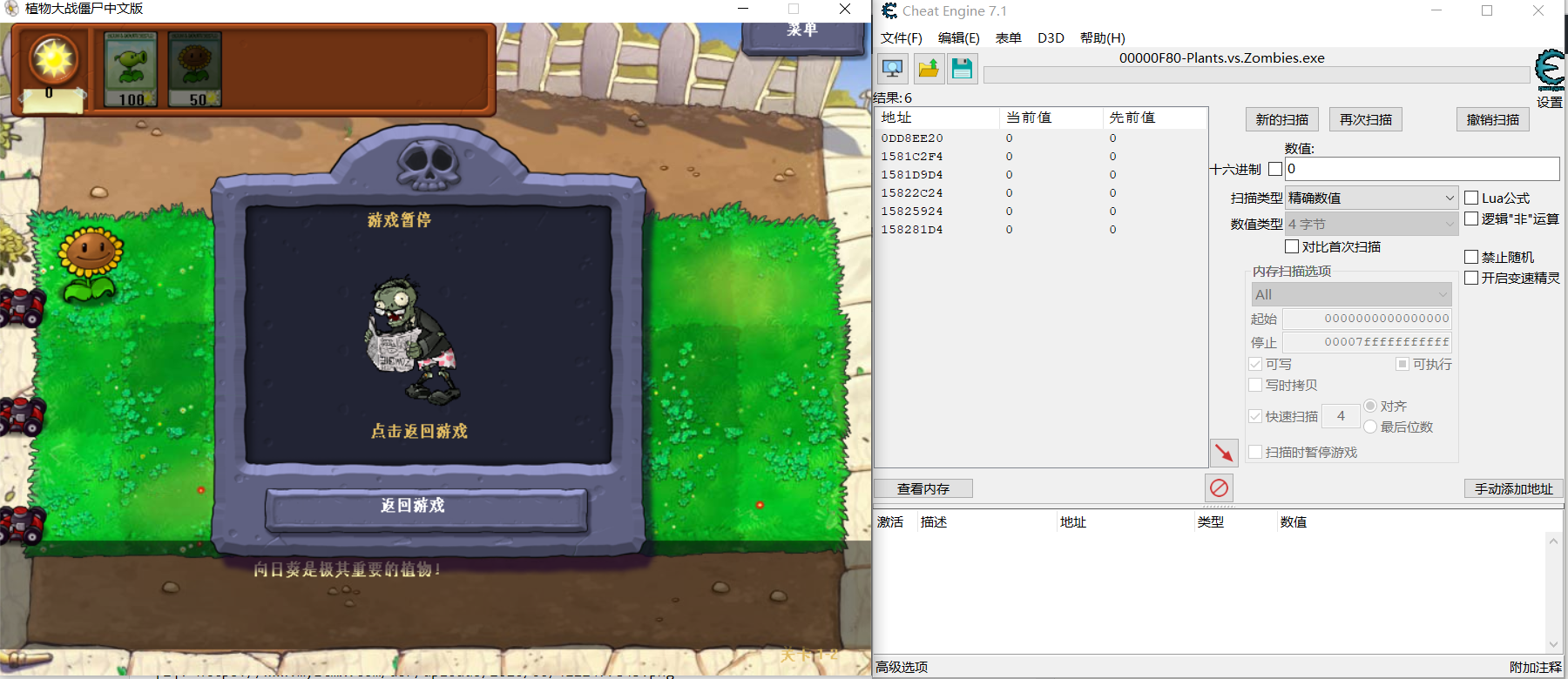Click the address list scroll-down arrow
The height and width of the screenshot is (679, 1568).
point(1553,644)
